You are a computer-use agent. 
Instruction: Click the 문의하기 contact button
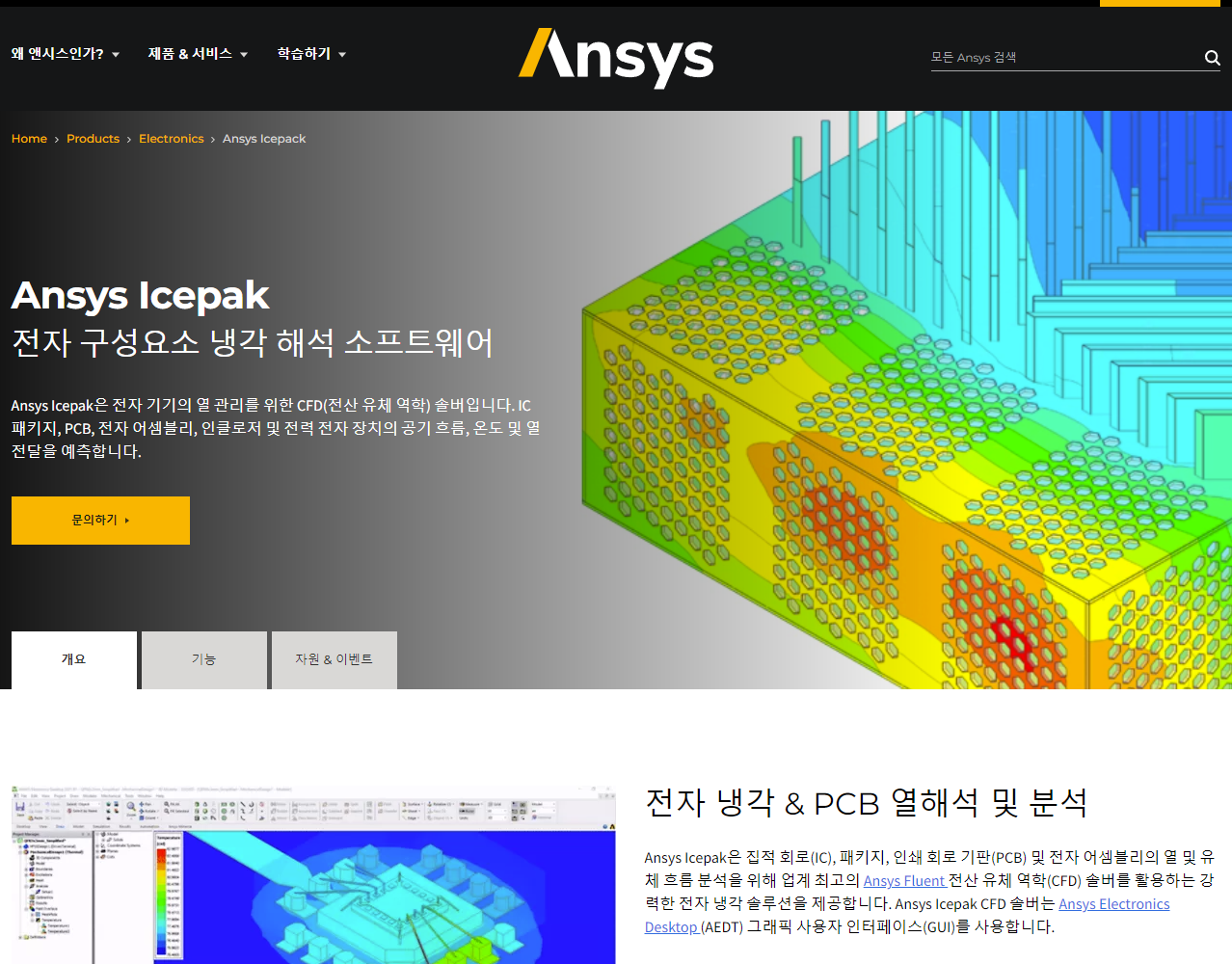[x=100, y=521]
